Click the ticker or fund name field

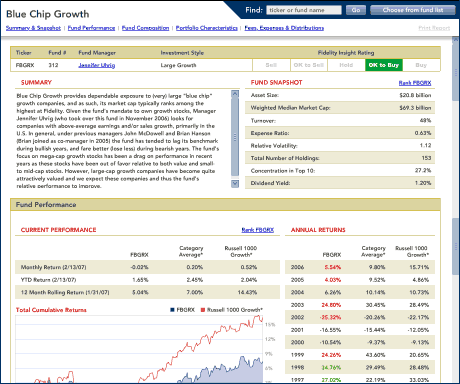click(x=304, y=10)
